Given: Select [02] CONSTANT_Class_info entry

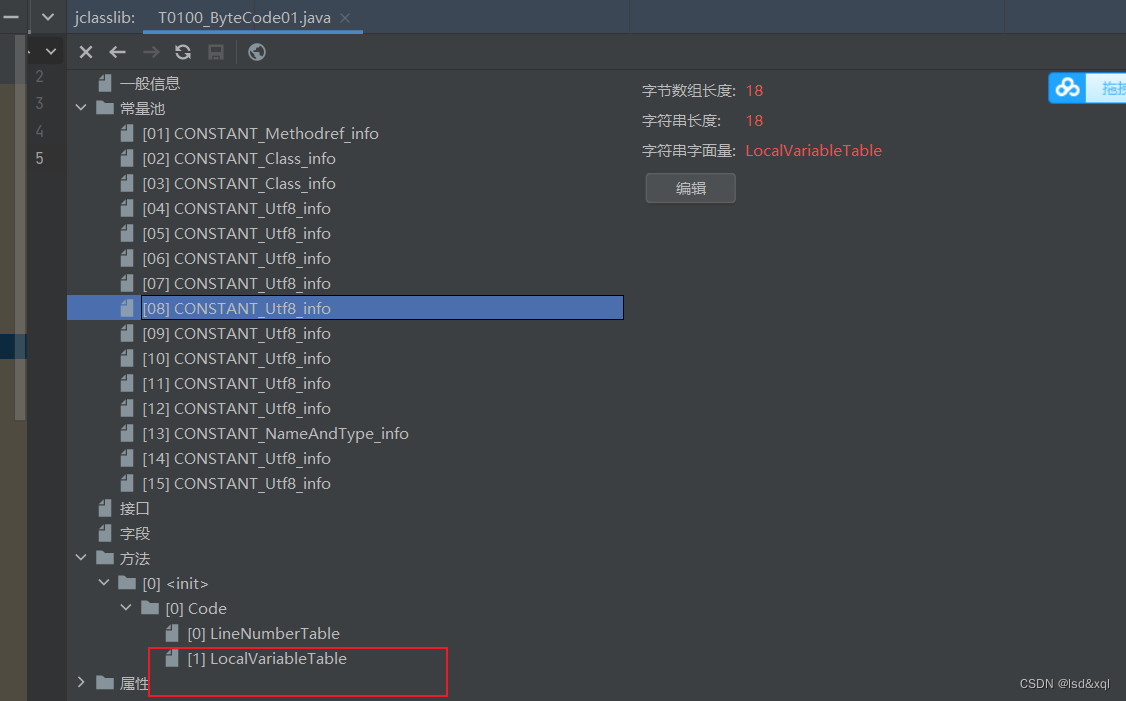Looking at the screenshot, I should click(x=238, y=159).
